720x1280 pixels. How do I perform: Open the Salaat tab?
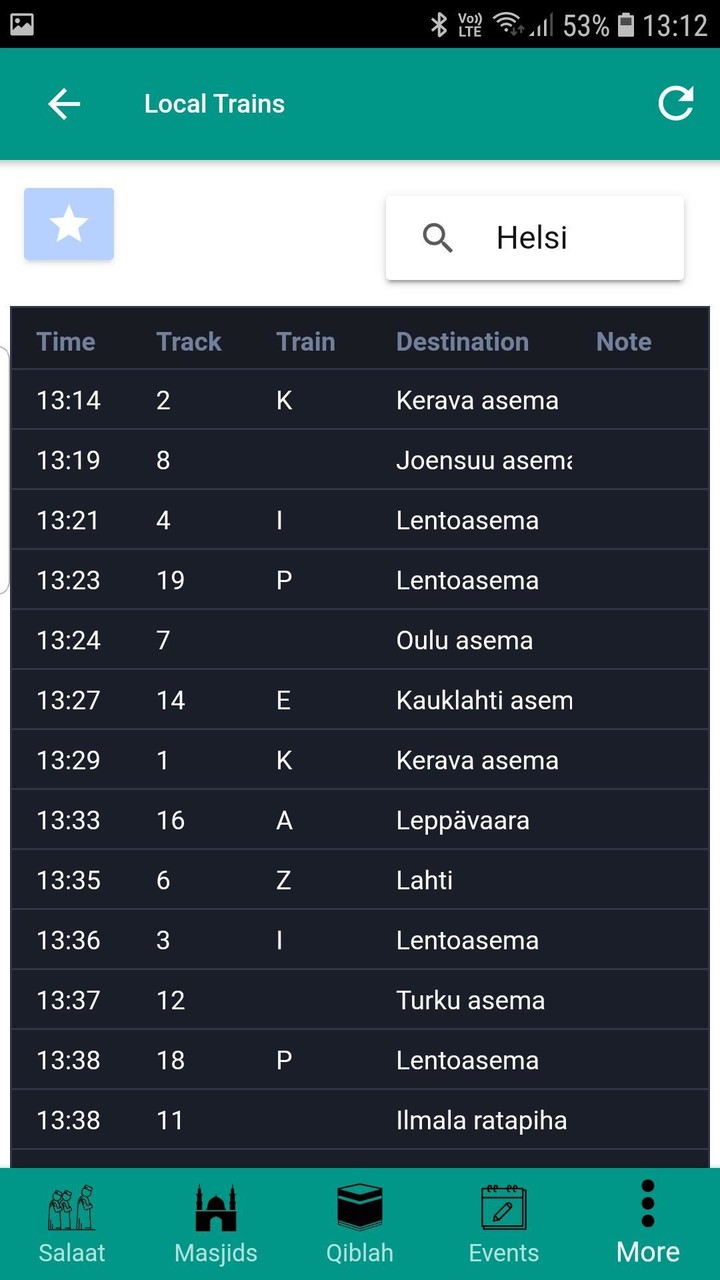72,1224
